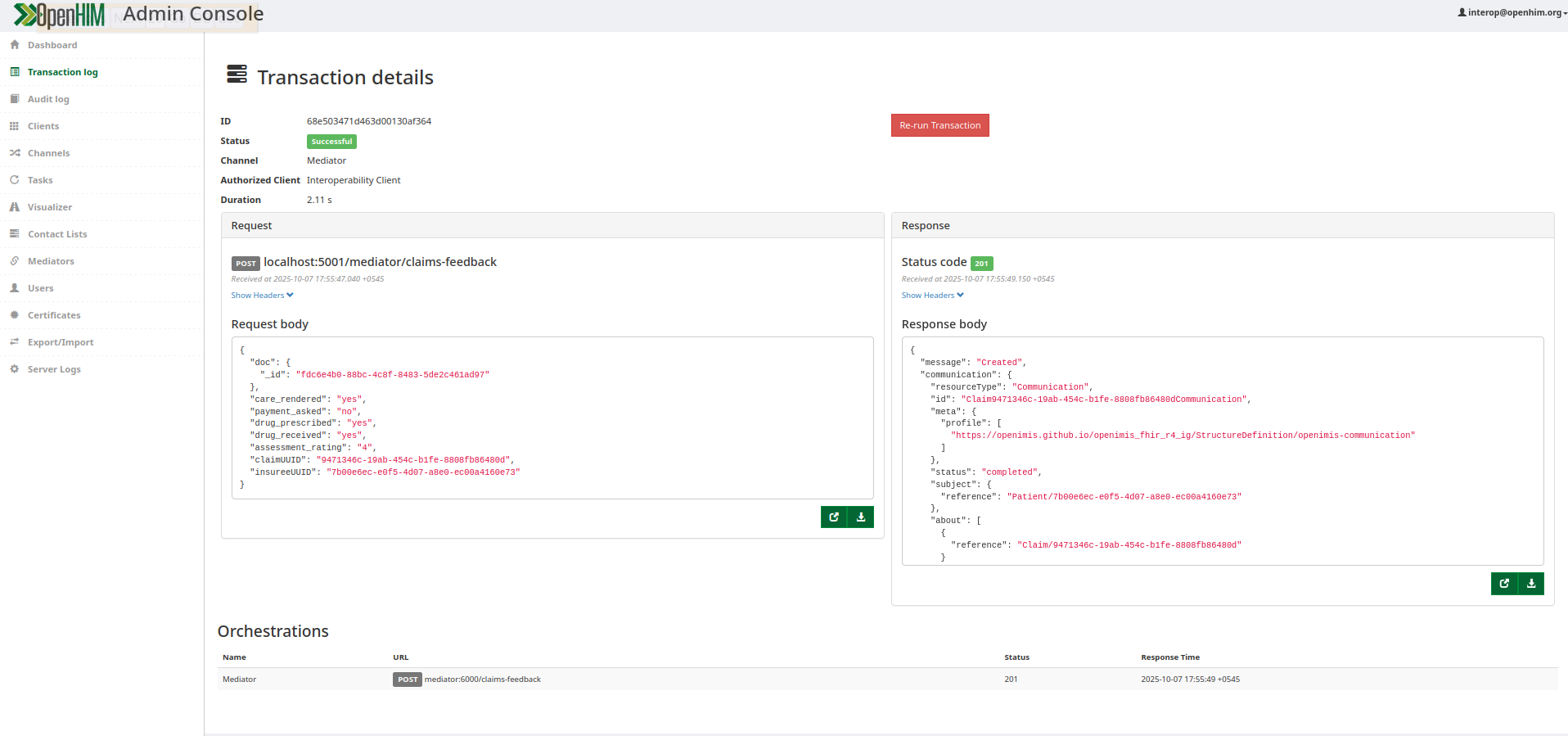
Task: Go to Audit log page
Action: pos(48,99)
